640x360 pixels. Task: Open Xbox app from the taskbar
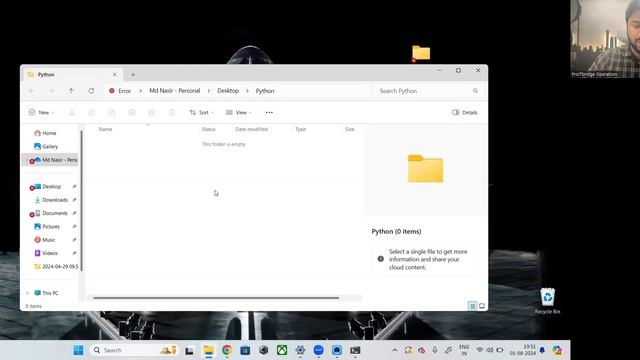[x=282, y=350]
